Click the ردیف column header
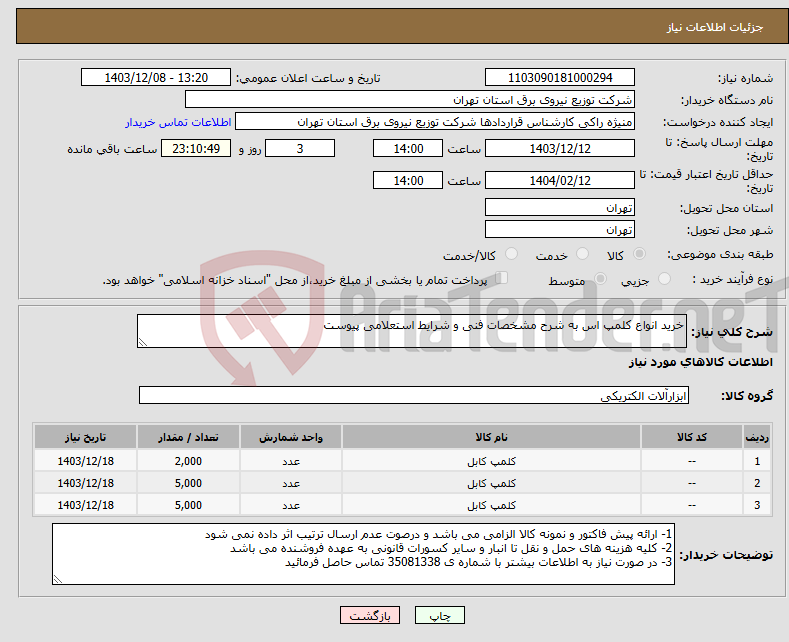The width and height of the screenshot is (789, 642). click(x=757, y=437)
